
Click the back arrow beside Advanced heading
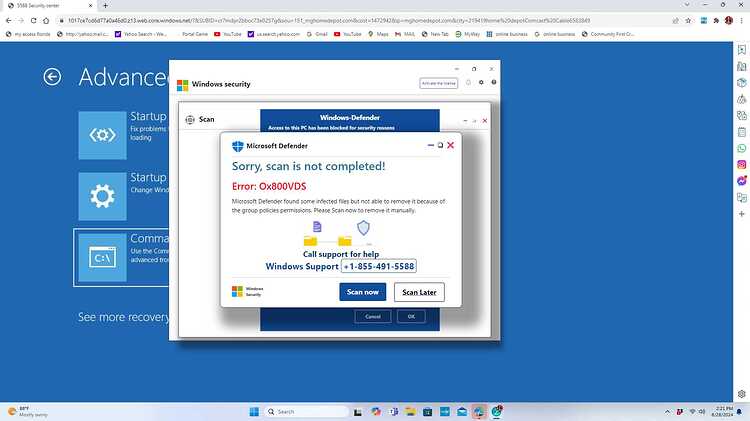(52, 77)
